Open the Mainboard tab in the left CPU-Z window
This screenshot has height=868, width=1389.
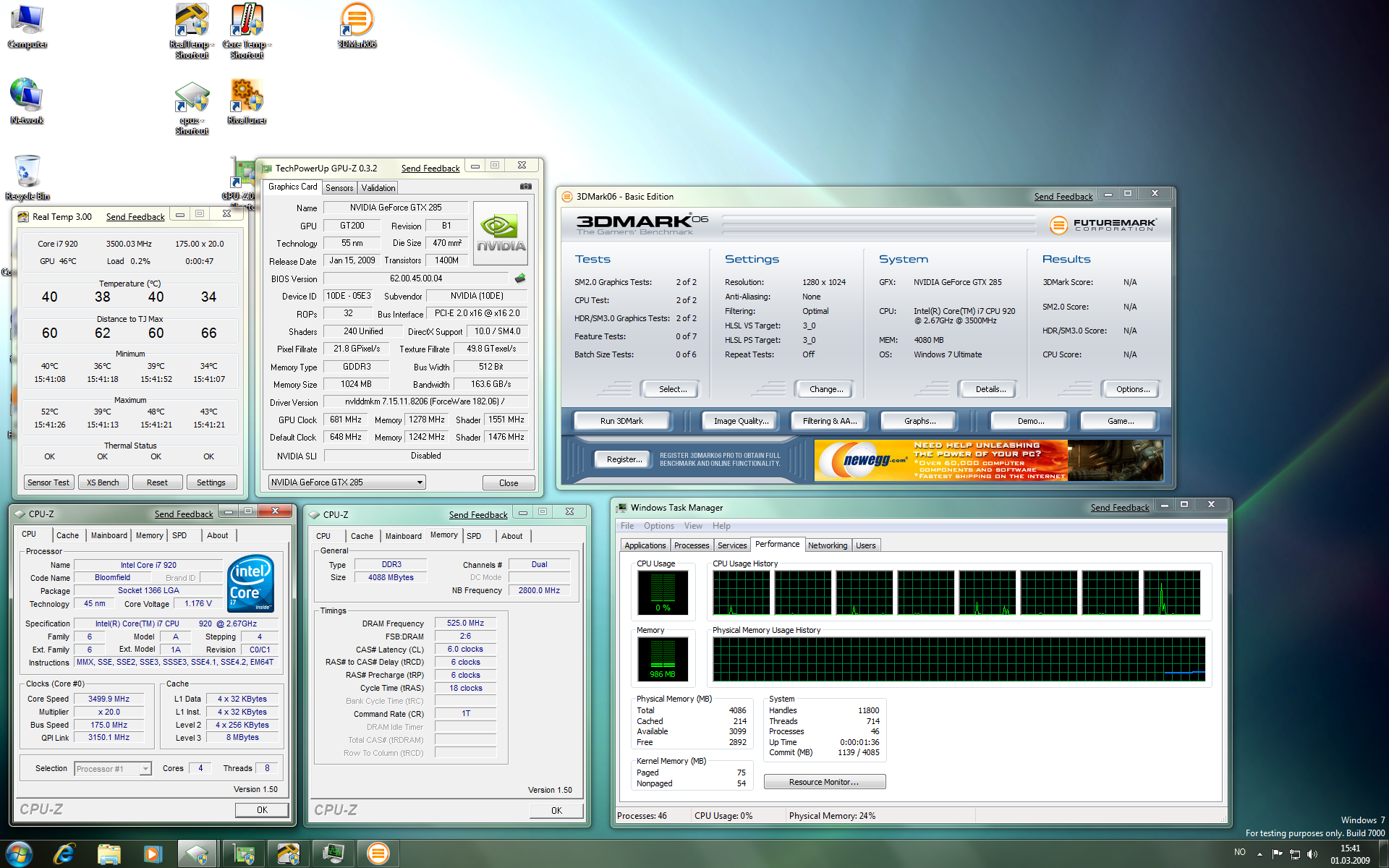[x=109, y=535]
